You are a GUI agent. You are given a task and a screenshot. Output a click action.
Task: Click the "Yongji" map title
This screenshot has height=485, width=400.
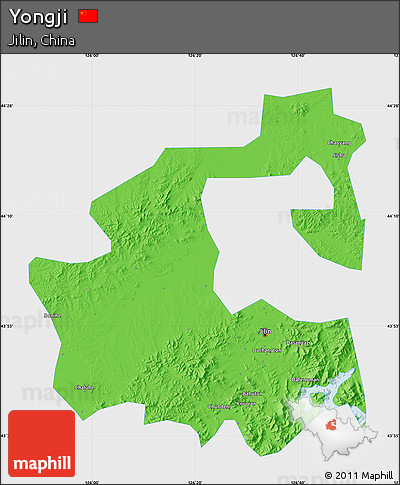click(38, 17)
